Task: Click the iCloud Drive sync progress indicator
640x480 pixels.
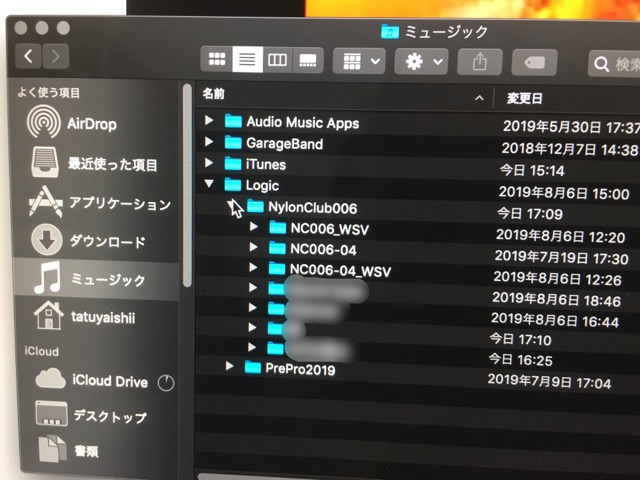Action: [166, 382]
